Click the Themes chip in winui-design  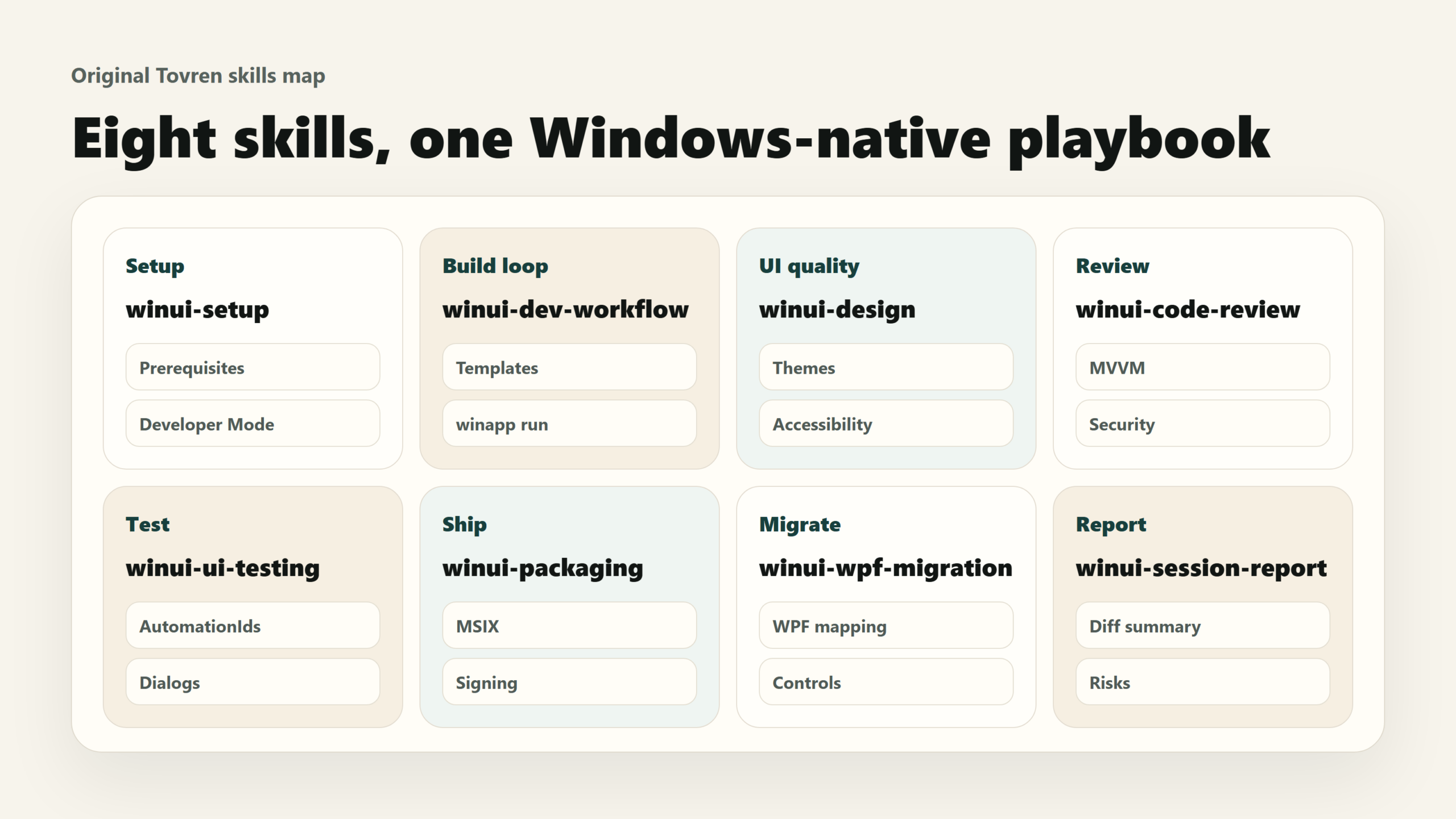(886, 367)
